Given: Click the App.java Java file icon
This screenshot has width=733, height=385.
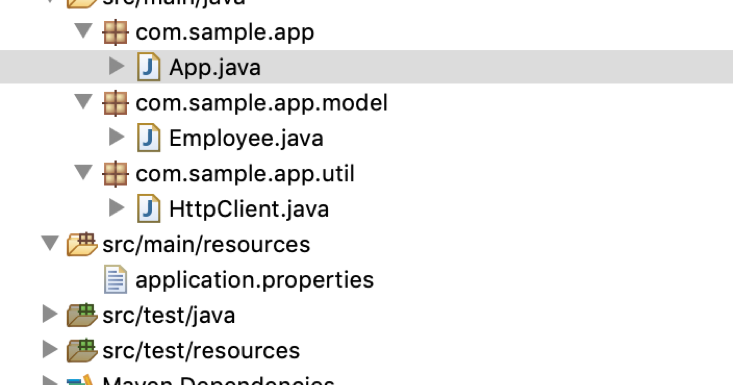Looking at the screenshot, I should click(149, 67).
